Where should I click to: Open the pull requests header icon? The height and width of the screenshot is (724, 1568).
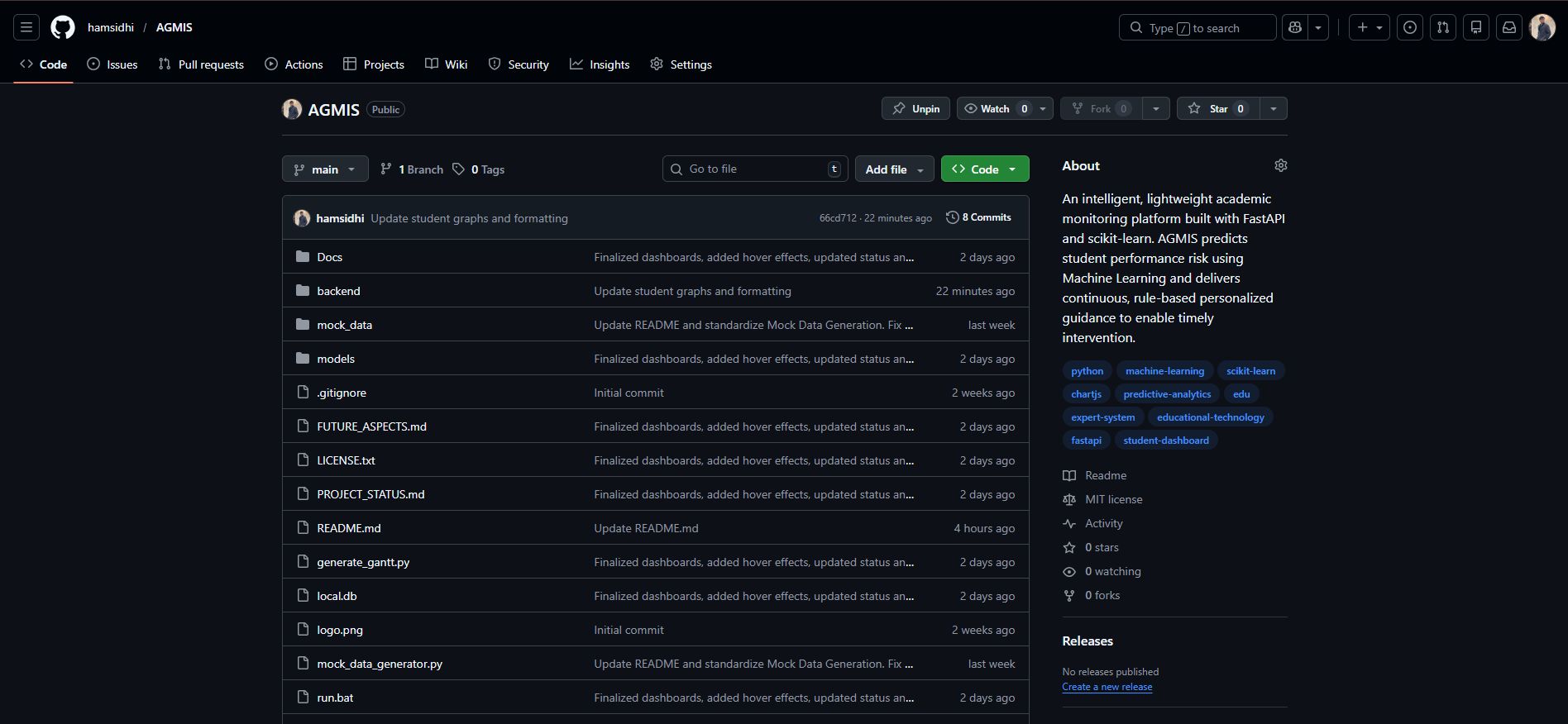[1443, 27]
